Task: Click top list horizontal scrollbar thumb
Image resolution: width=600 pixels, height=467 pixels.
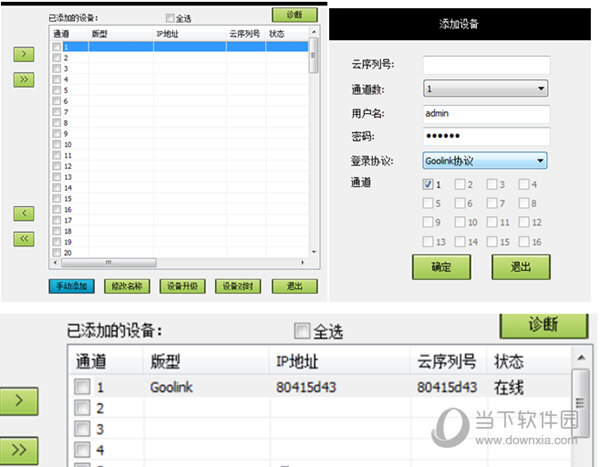Action: [x=109, y=262]
